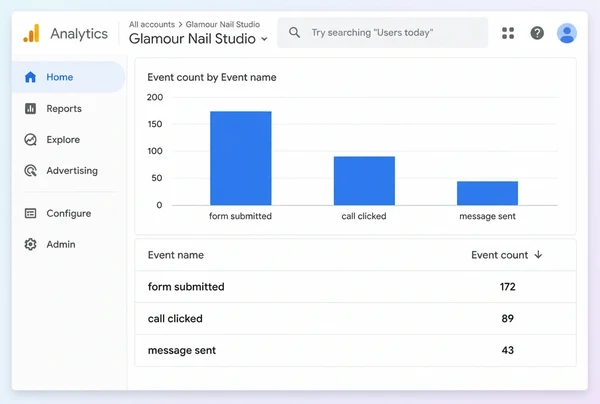The image size is (600, 404).
Task: Open the Admin gear icon
Action: click(30, 244)
